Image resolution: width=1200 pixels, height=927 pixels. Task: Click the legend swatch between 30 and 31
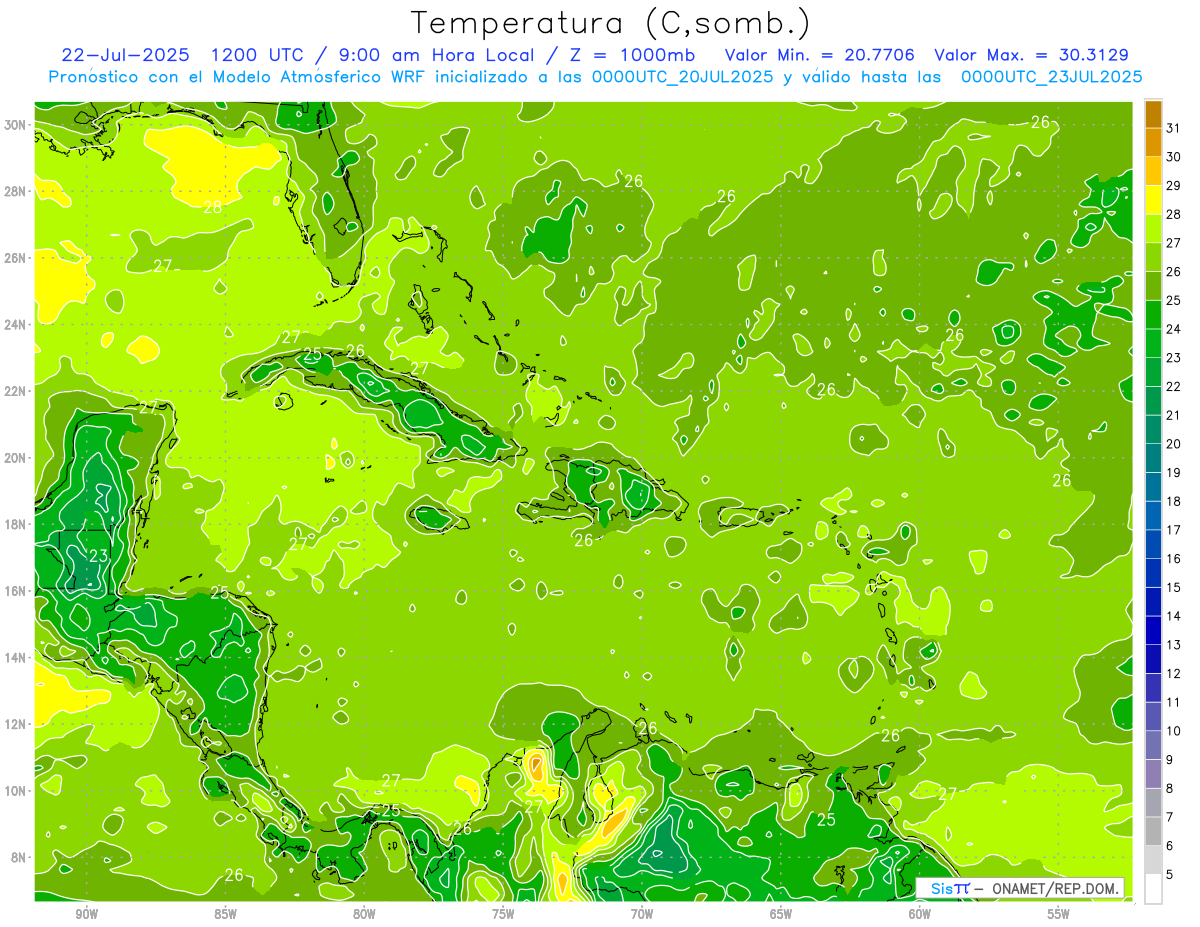tap(1153, 143)
